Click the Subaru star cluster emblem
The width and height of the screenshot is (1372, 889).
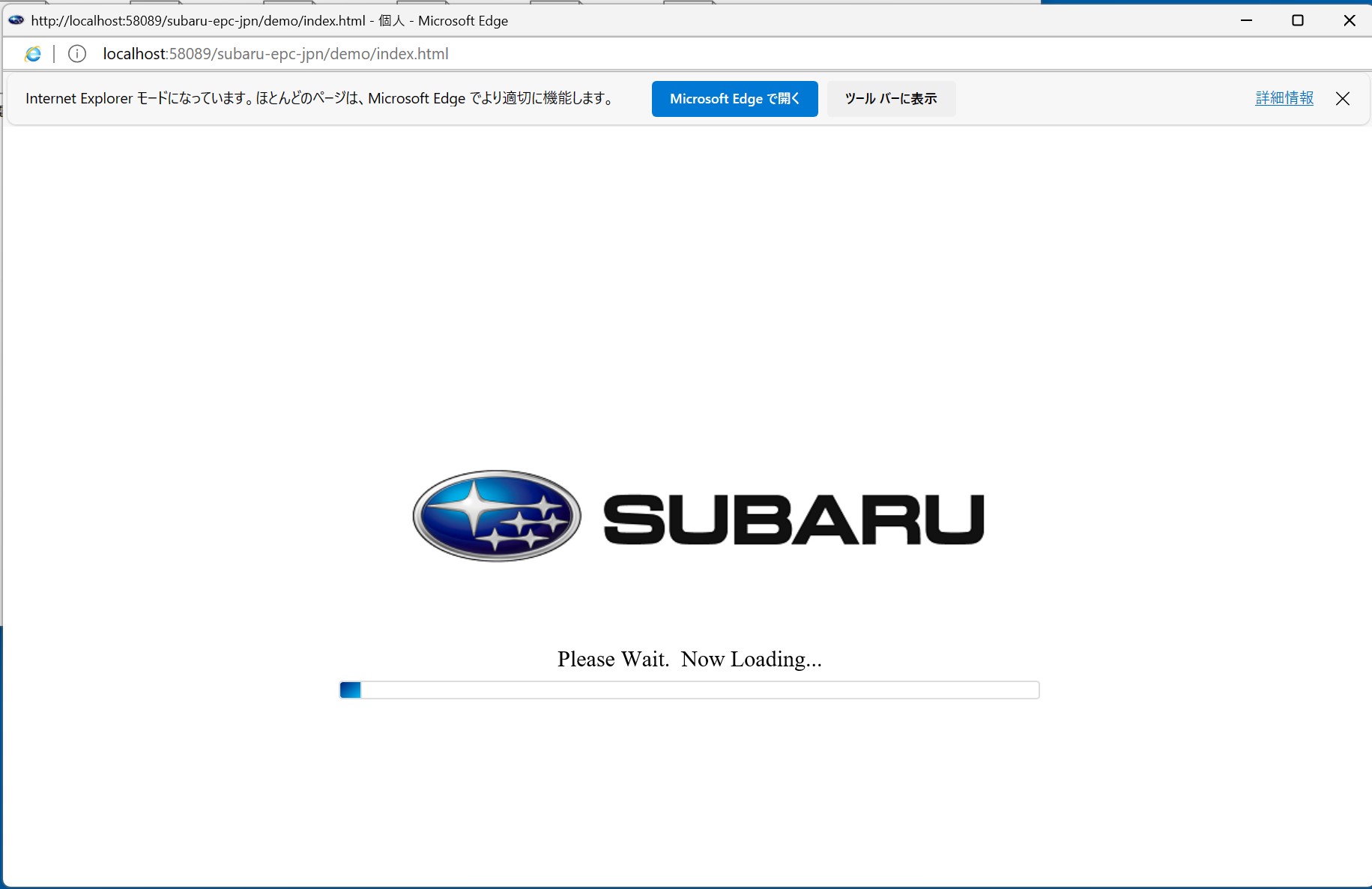[x=495, y=516]
